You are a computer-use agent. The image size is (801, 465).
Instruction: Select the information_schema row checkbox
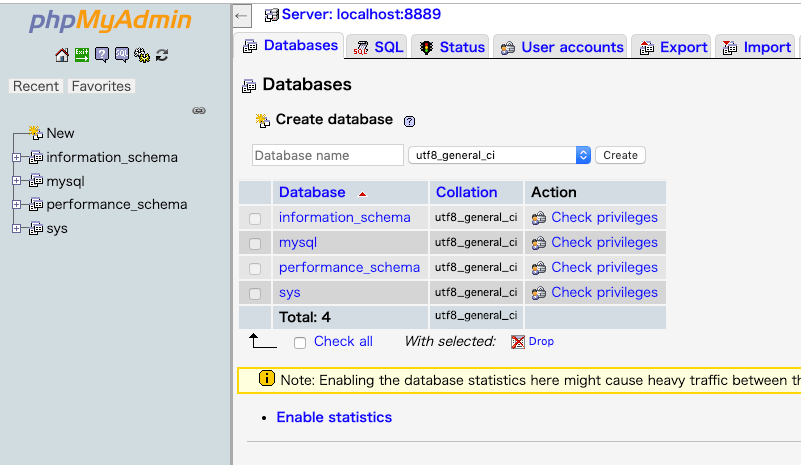point(255,219)
